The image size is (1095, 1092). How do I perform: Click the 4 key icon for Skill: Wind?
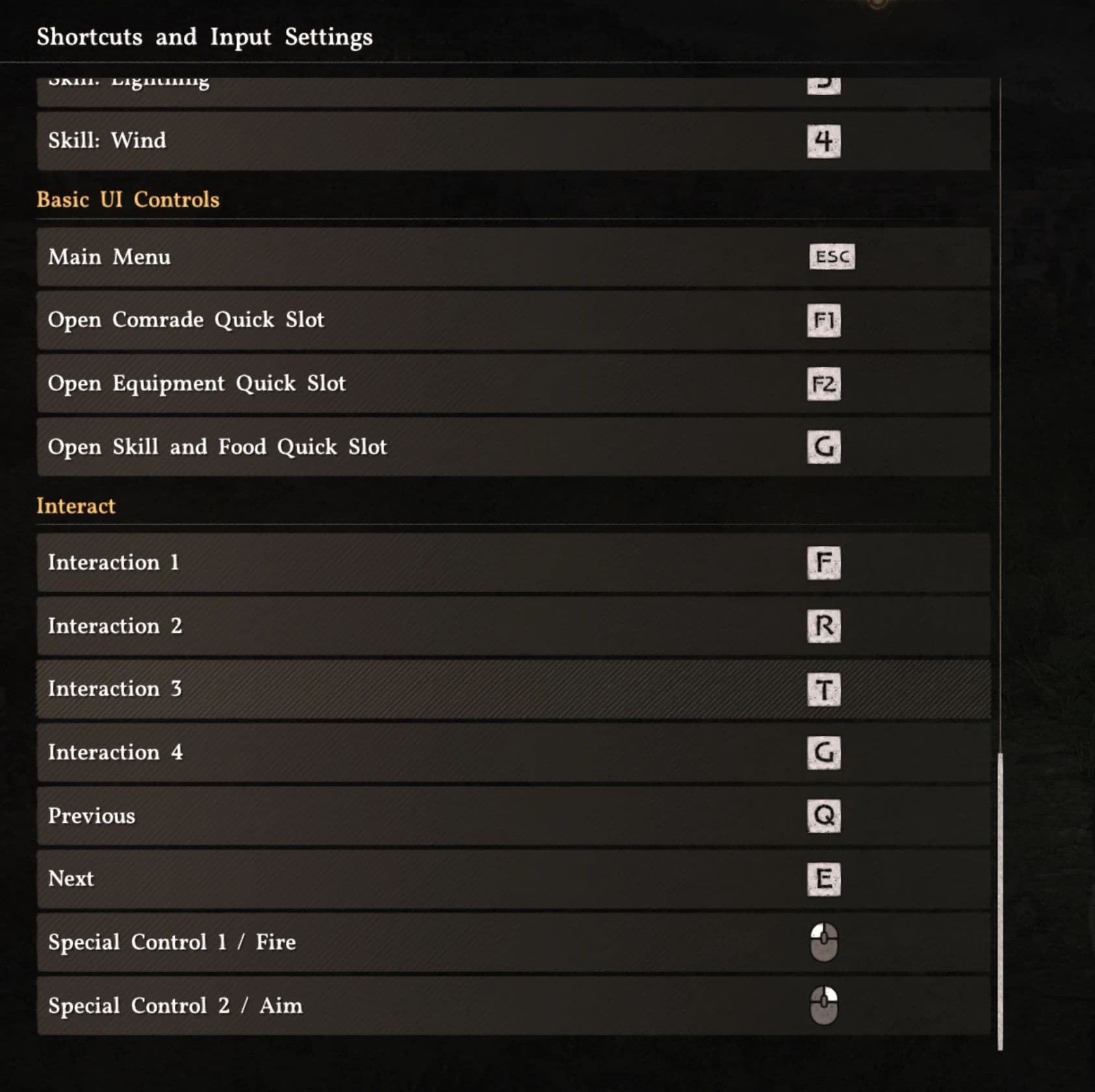click(823, 141)
